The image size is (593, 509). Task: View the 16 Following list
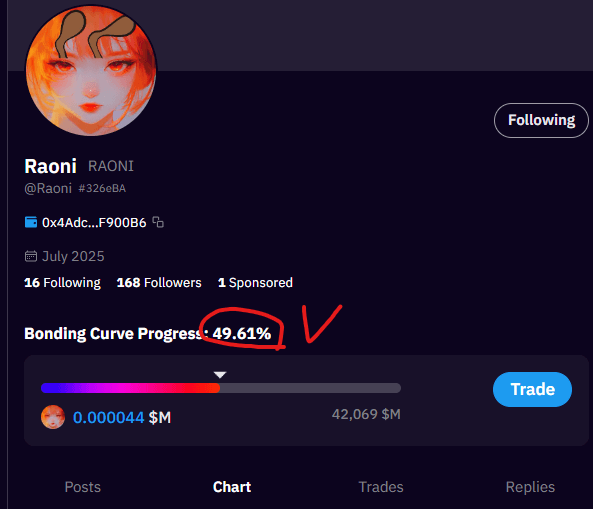point(62,282)
